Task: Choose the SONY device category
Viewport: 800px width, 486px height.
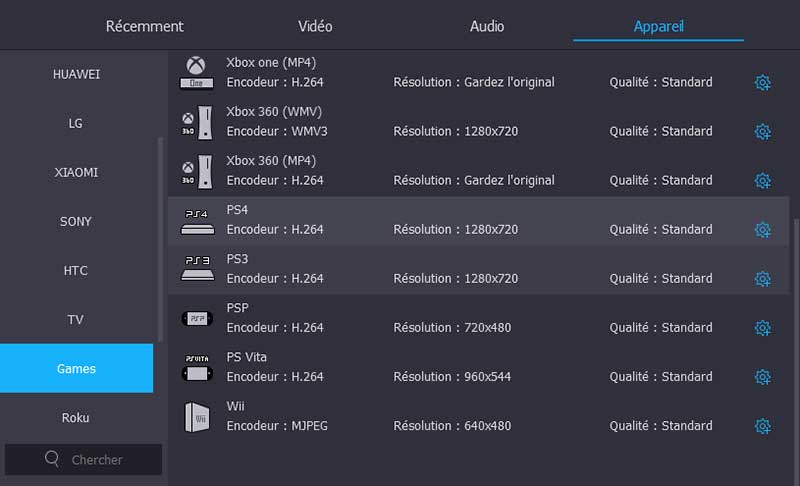Action: [76, 221]
